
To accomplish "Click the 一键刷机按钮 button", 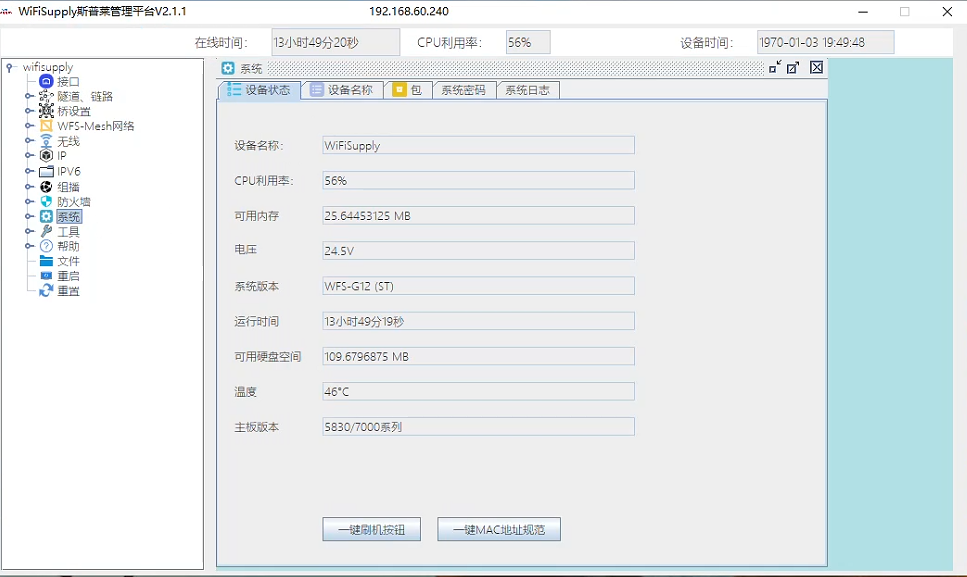I will pos(372,530).
